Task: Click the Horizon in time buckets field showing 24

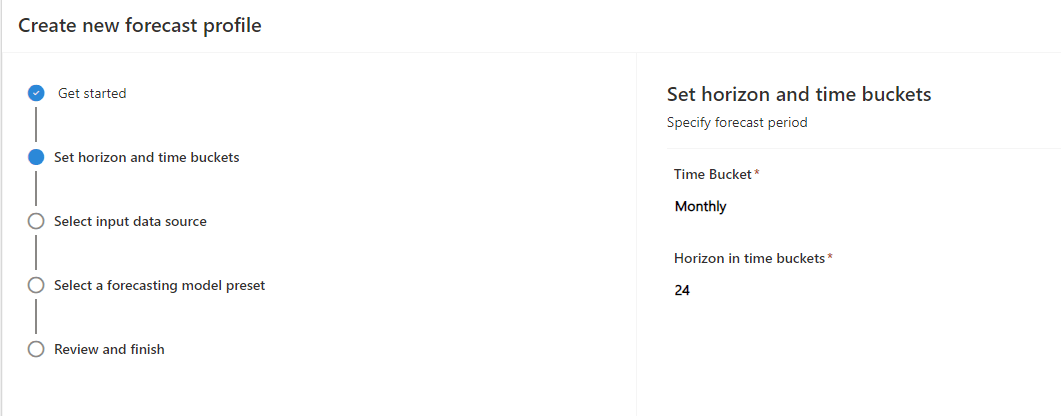Action: (x=683, y=291)
